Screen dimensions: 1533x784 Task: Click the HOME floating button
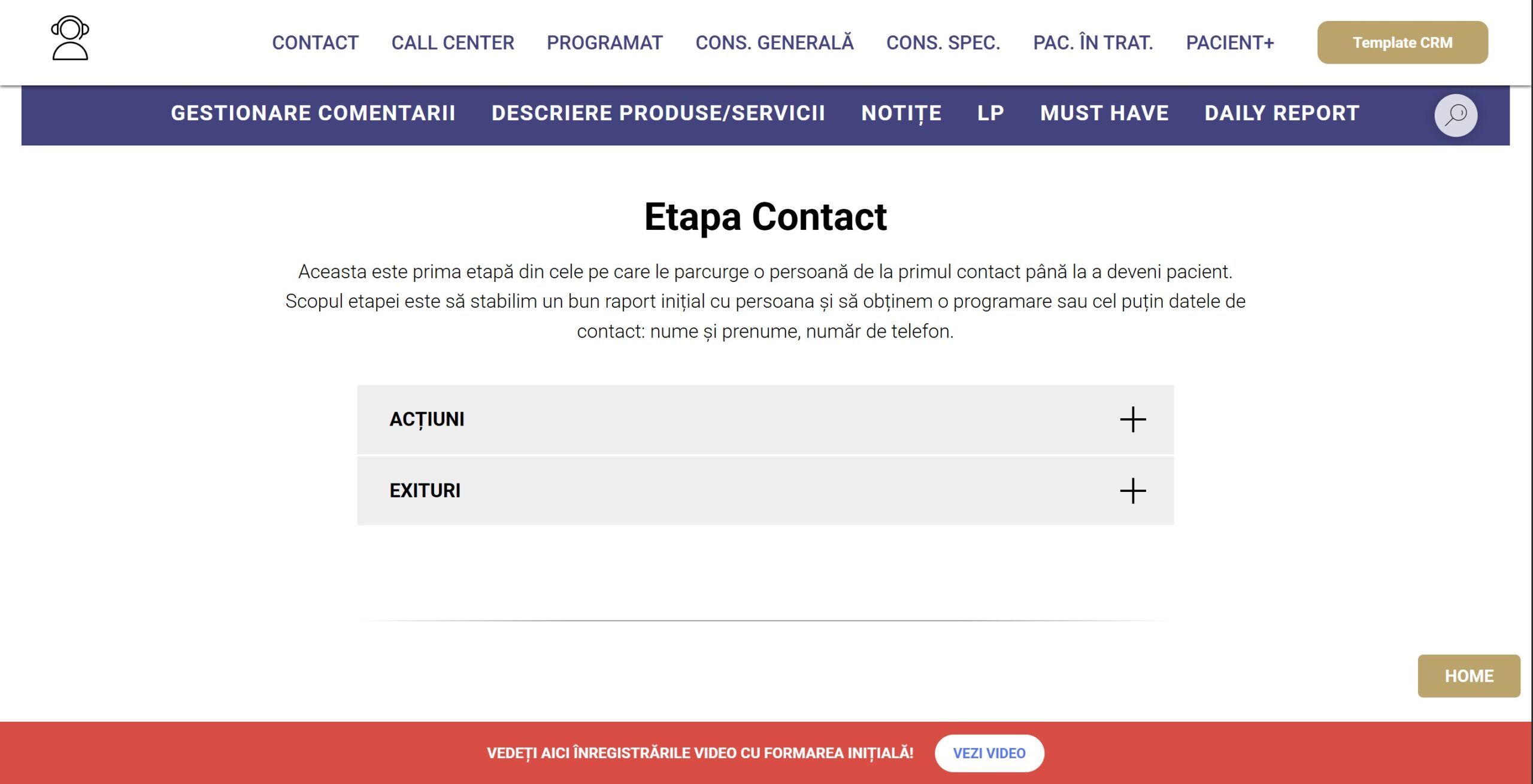pos(1469,676)
